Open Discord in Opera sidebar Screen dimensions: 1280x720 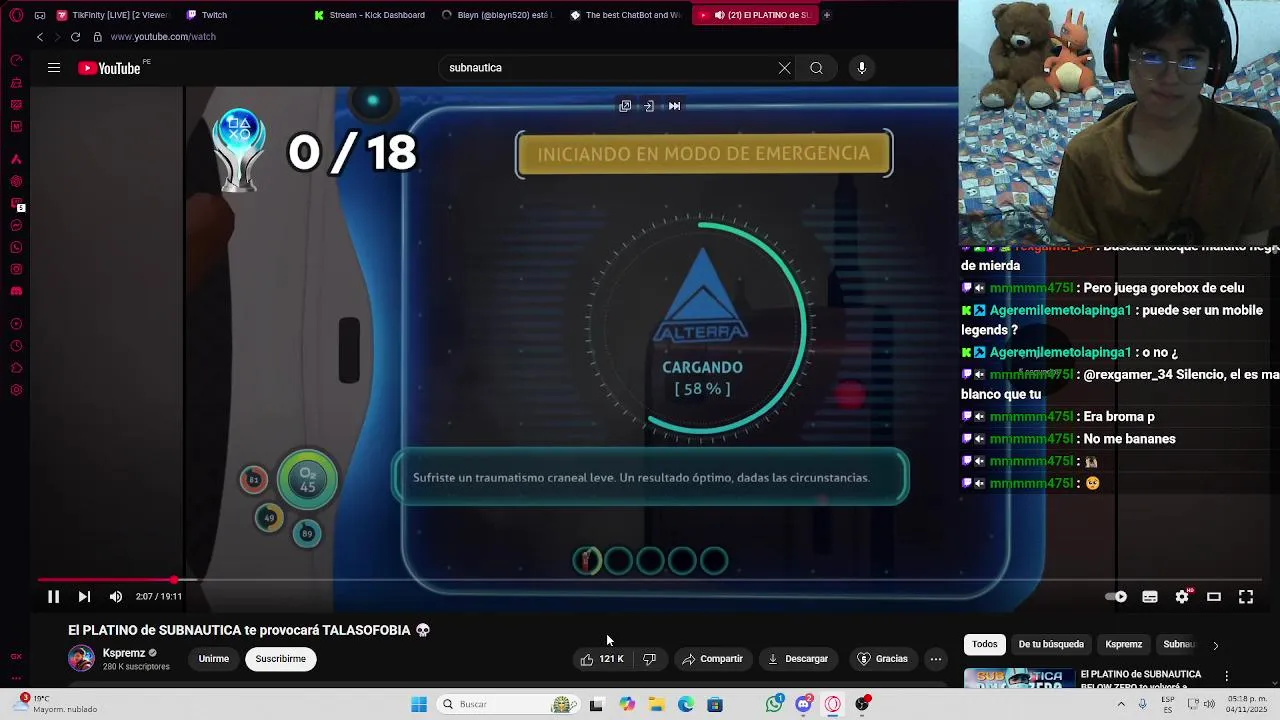(x=16, y=291)
